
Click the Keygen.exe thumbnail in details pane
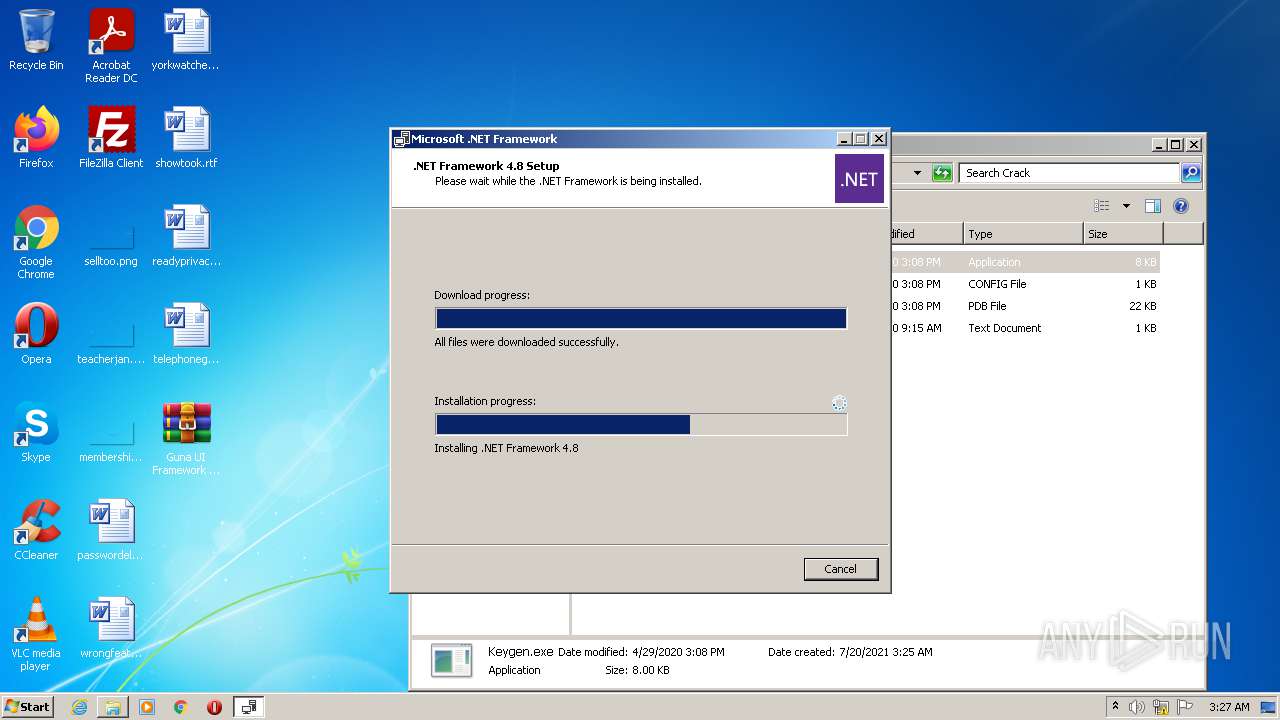451,660
